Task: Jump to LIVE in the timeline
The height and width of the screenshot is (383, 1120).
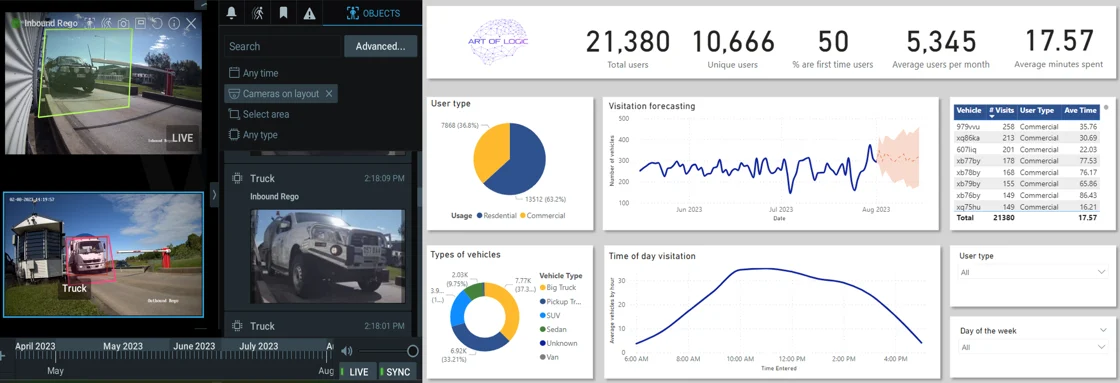Action: [x=355, y=372]
